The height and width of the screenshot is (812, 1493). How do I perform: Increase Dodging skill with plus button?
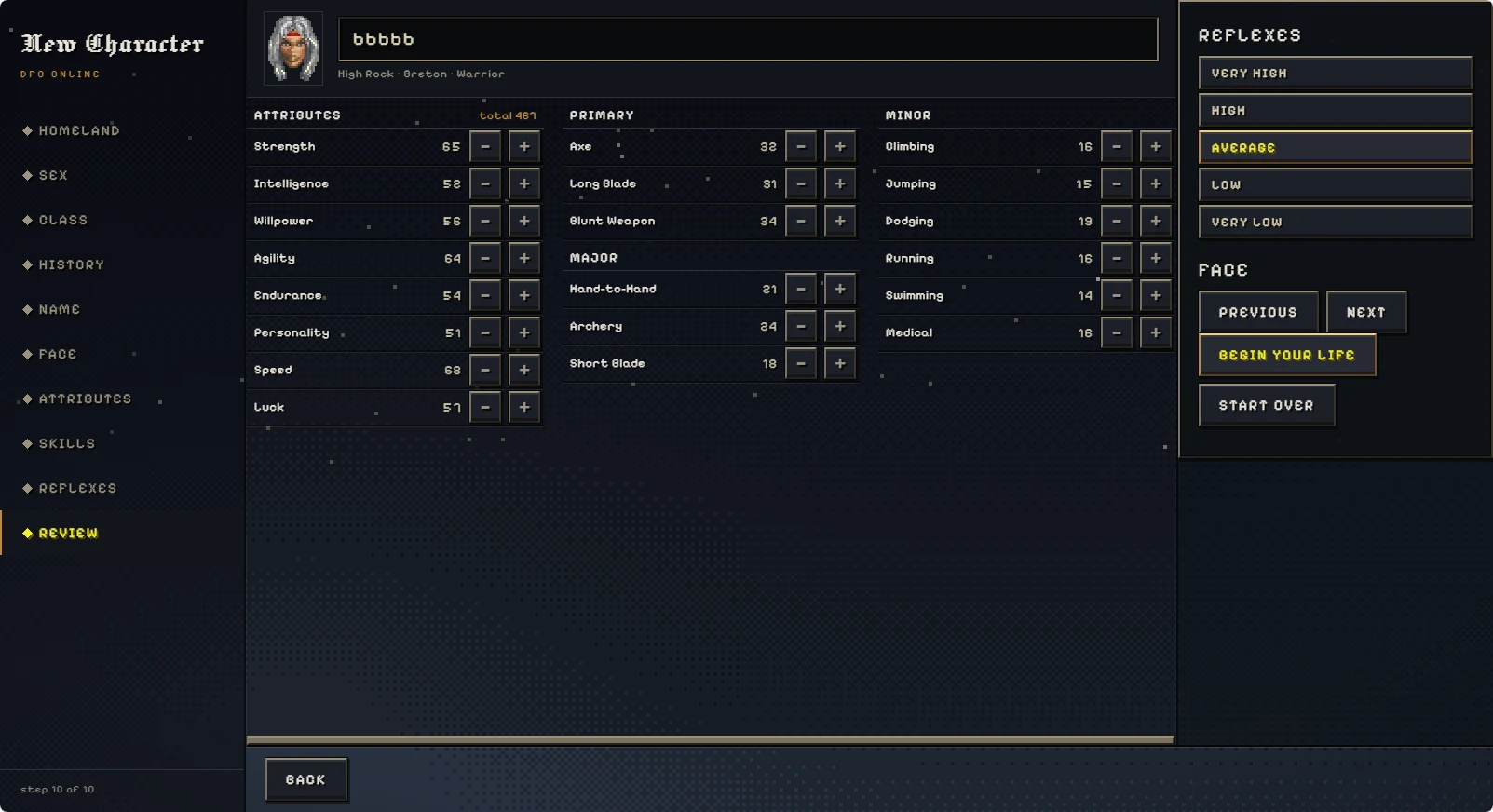pos(1156,221)
